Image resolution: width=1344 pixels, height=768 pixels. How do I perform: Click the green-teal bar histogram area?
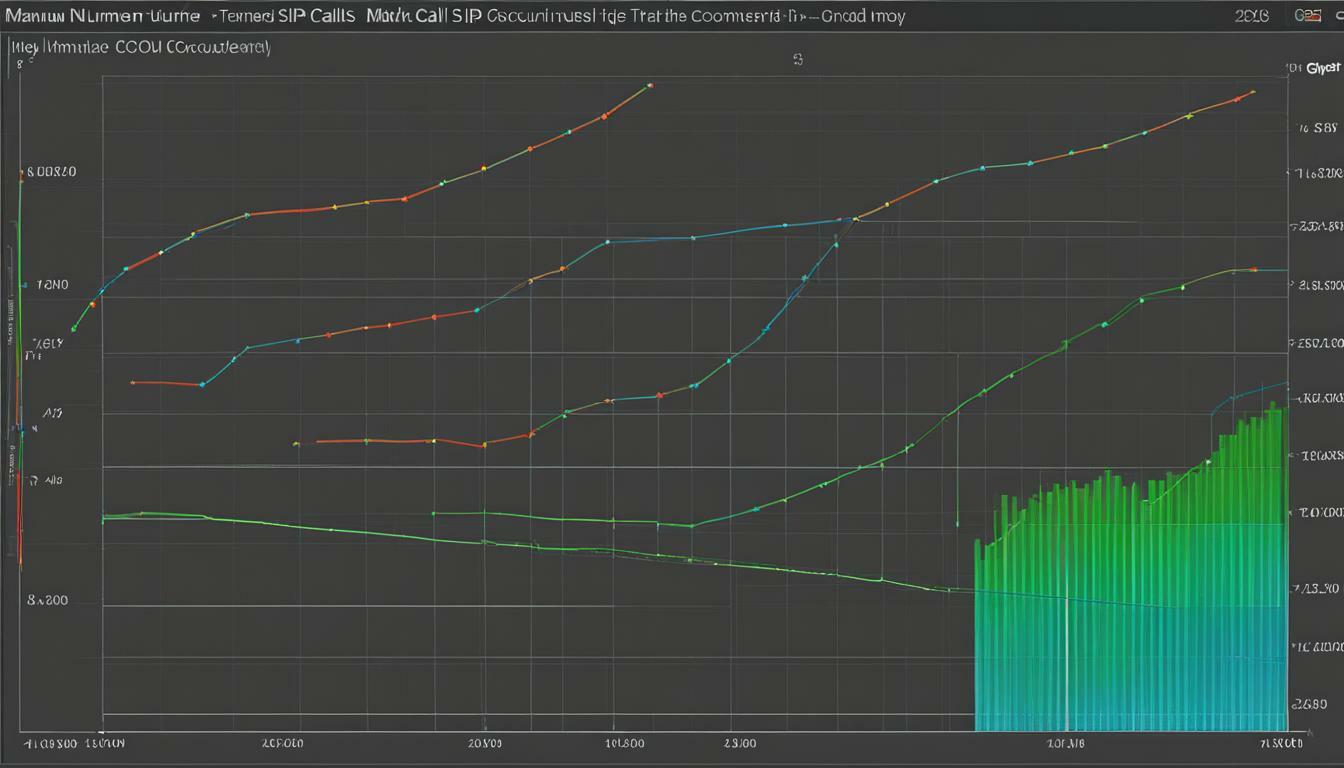click(1130, 600)
